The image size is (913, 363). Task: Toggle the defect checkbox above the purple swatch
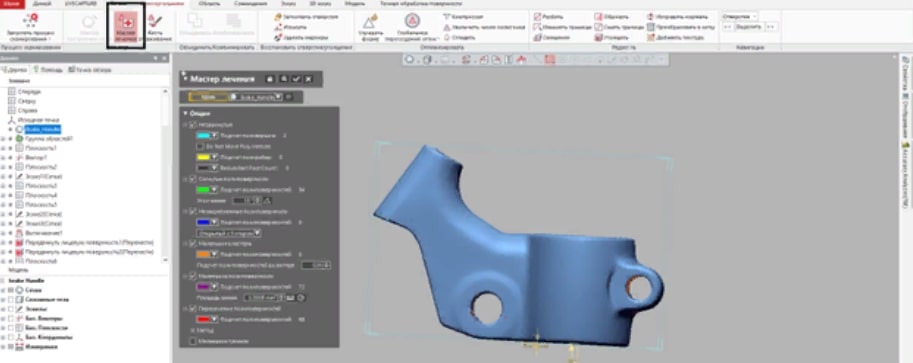[x=193, y=276]
